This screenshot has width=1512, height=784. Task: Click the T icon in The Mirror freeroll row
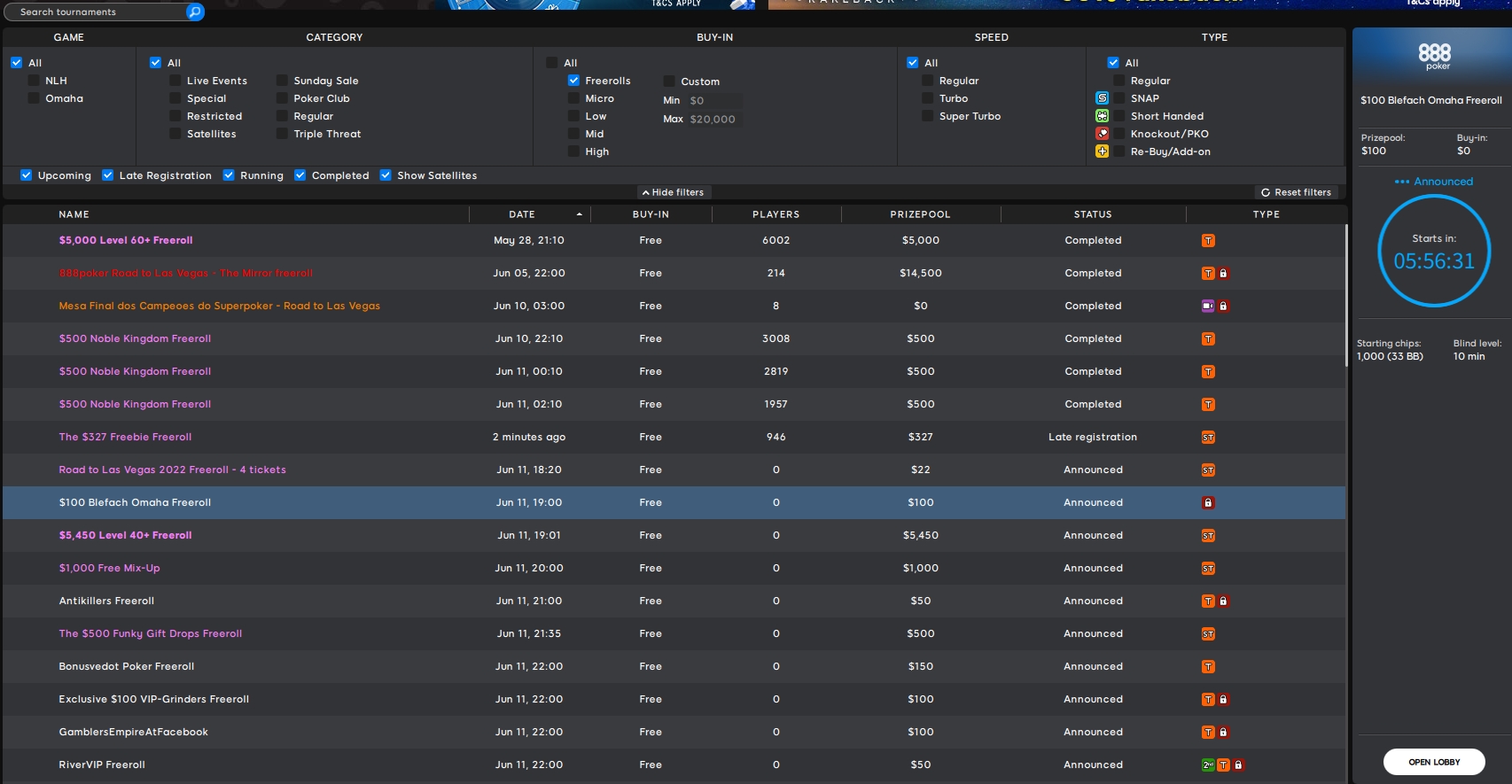(x=1208, y=274)
